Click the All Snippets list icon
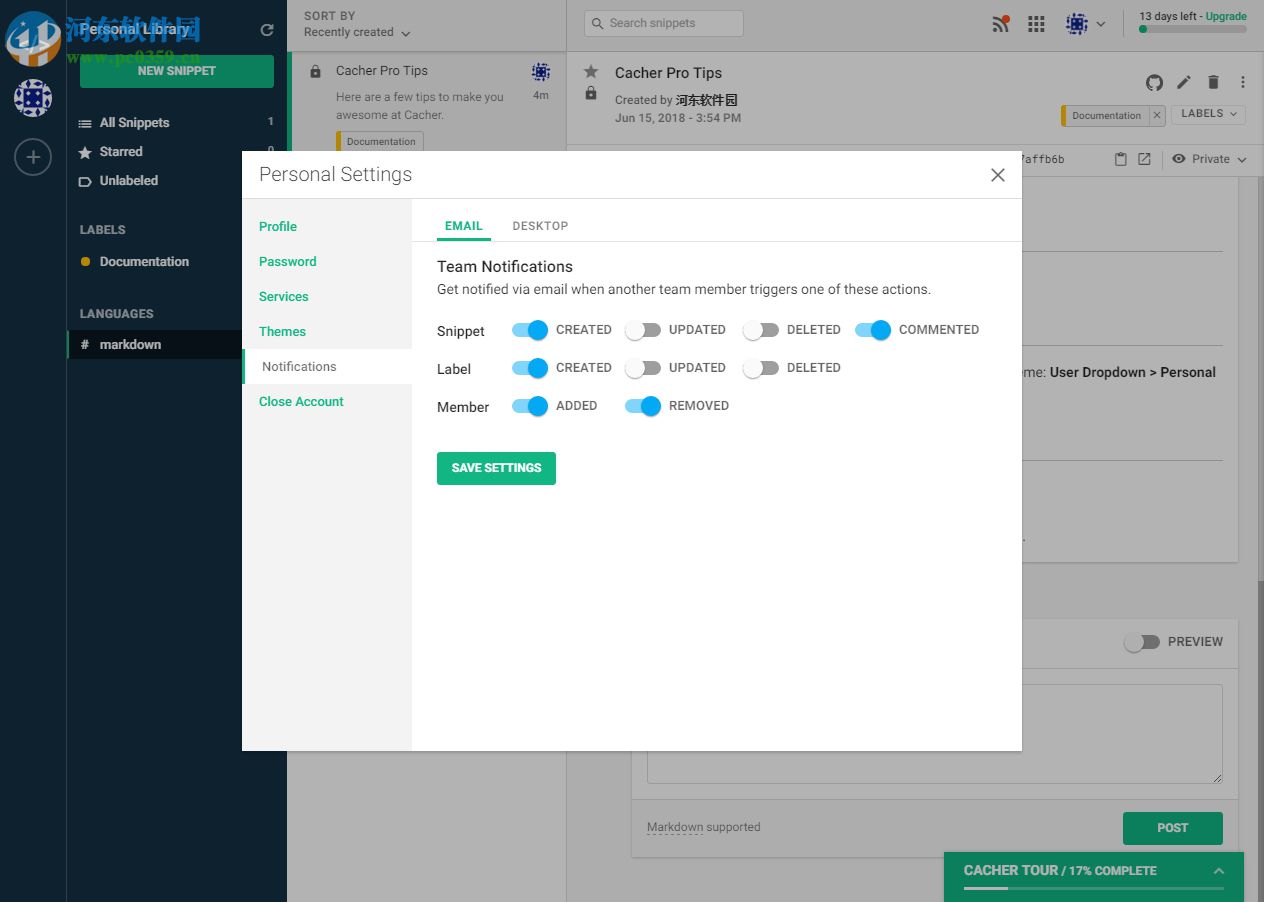 coord(85,123)
